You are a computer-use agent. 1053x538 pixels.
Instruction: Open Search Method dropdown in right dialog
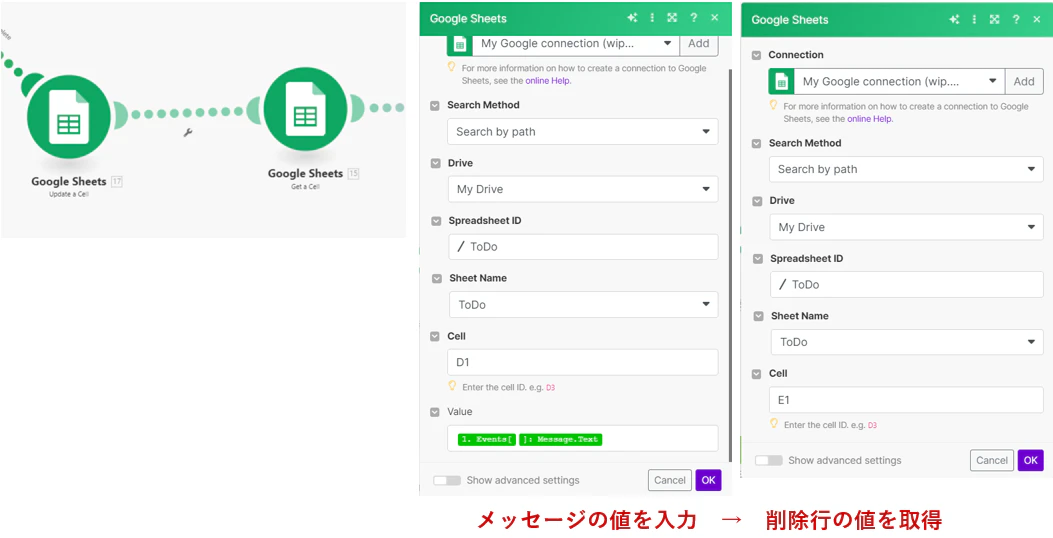coord(907,169)
